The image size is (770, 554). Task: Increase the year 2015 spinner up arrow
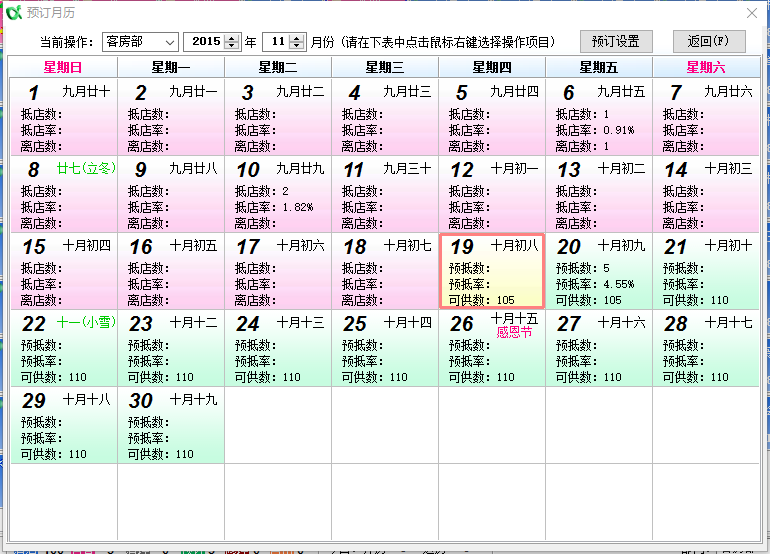tap(232, 38)
